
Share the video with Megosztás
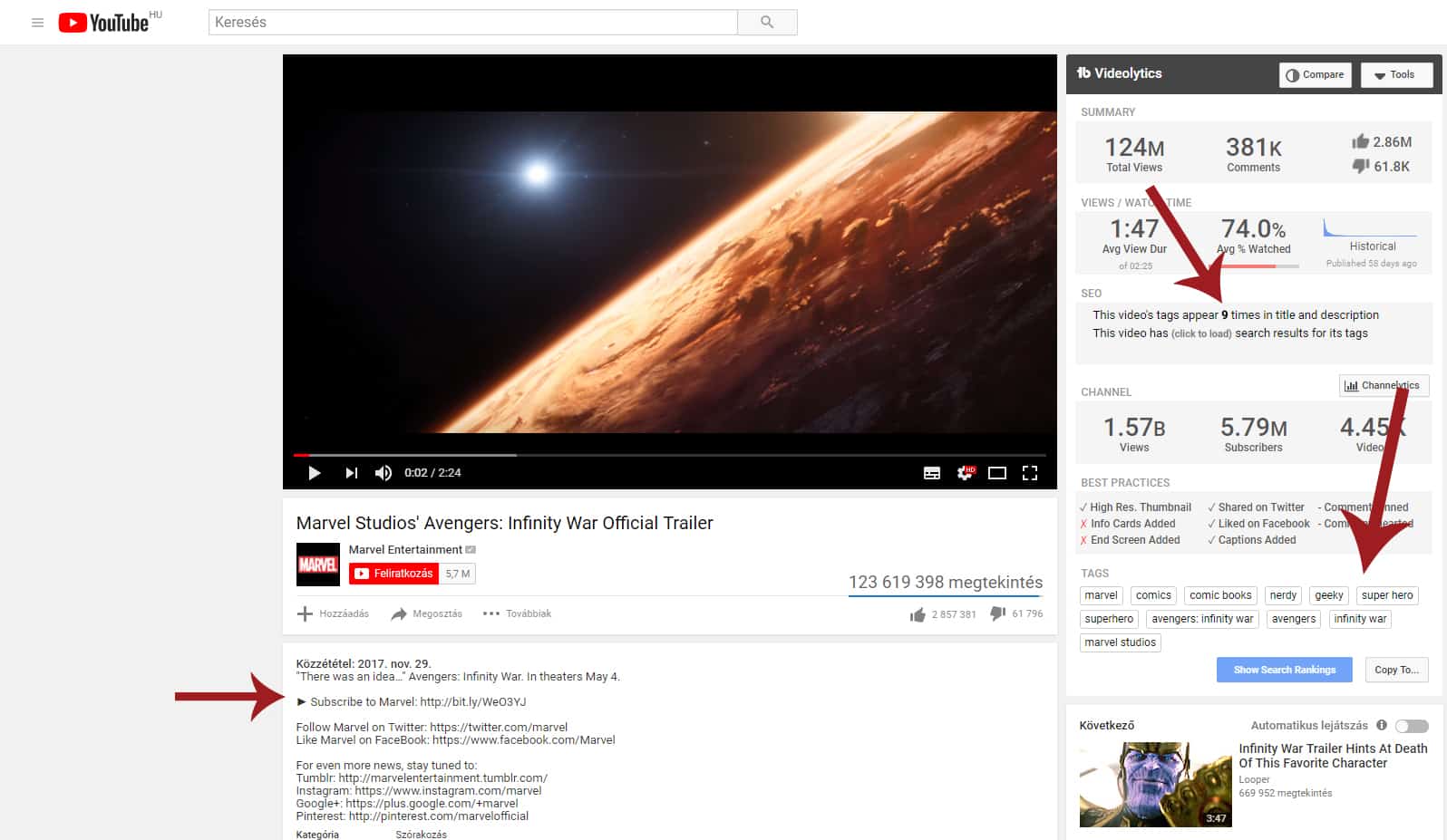point(426,613)
